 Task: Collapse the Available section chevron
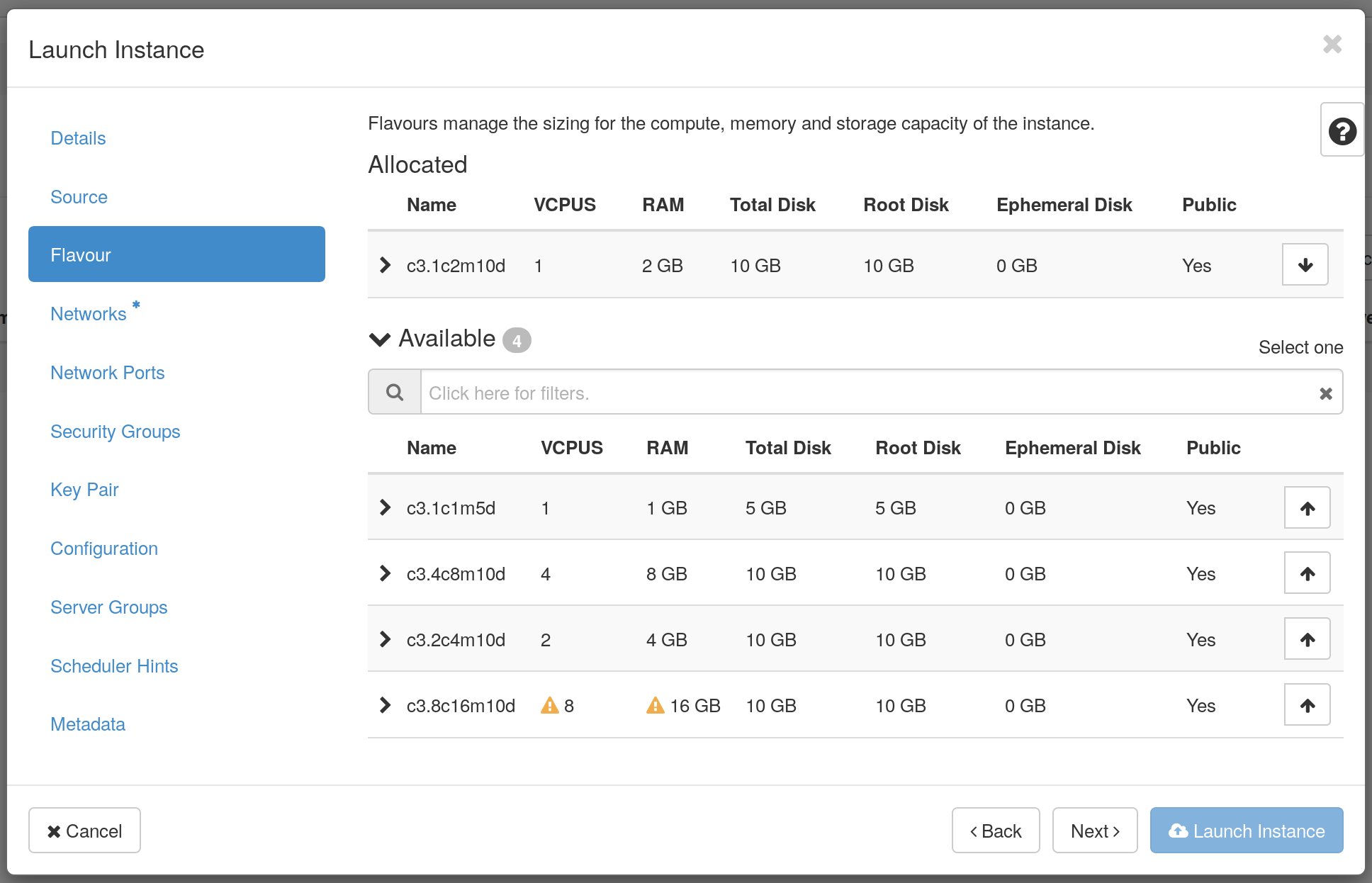[x=380, y=339]
